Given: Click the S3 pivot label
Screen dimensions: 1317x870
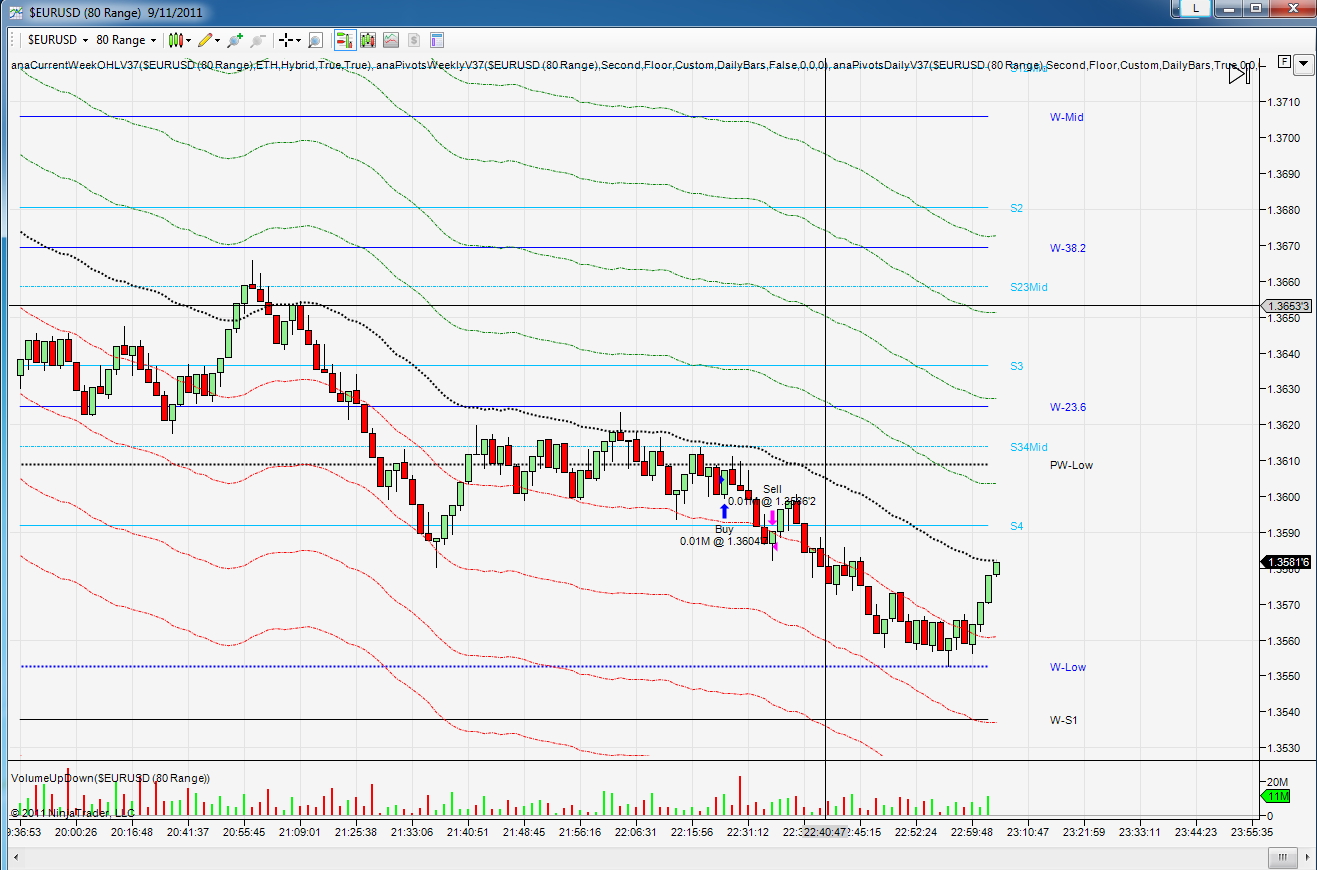Looking at the screenshot, I should tap(1016, 366).
